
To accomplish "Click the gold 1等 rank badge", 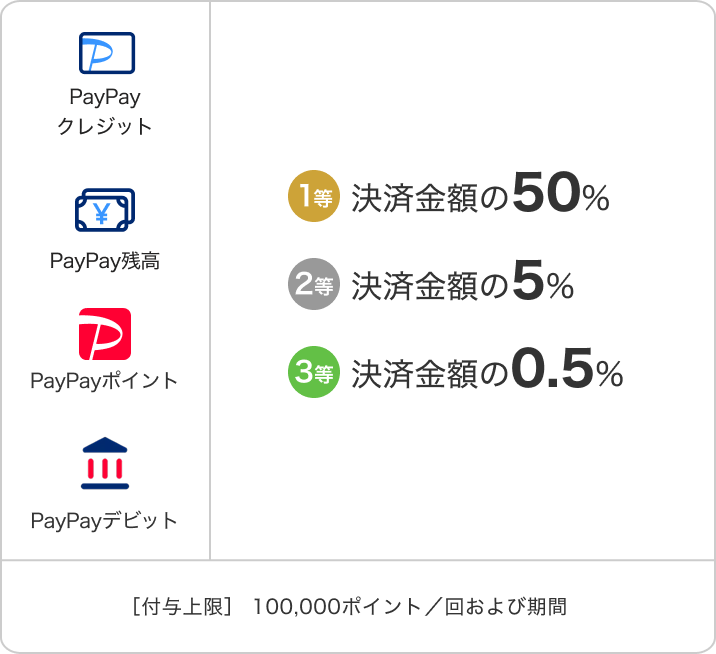I will point(314,197).
